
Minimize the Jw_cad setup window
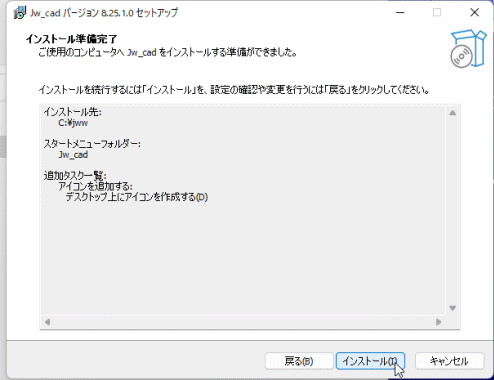(x=400, y=13)
